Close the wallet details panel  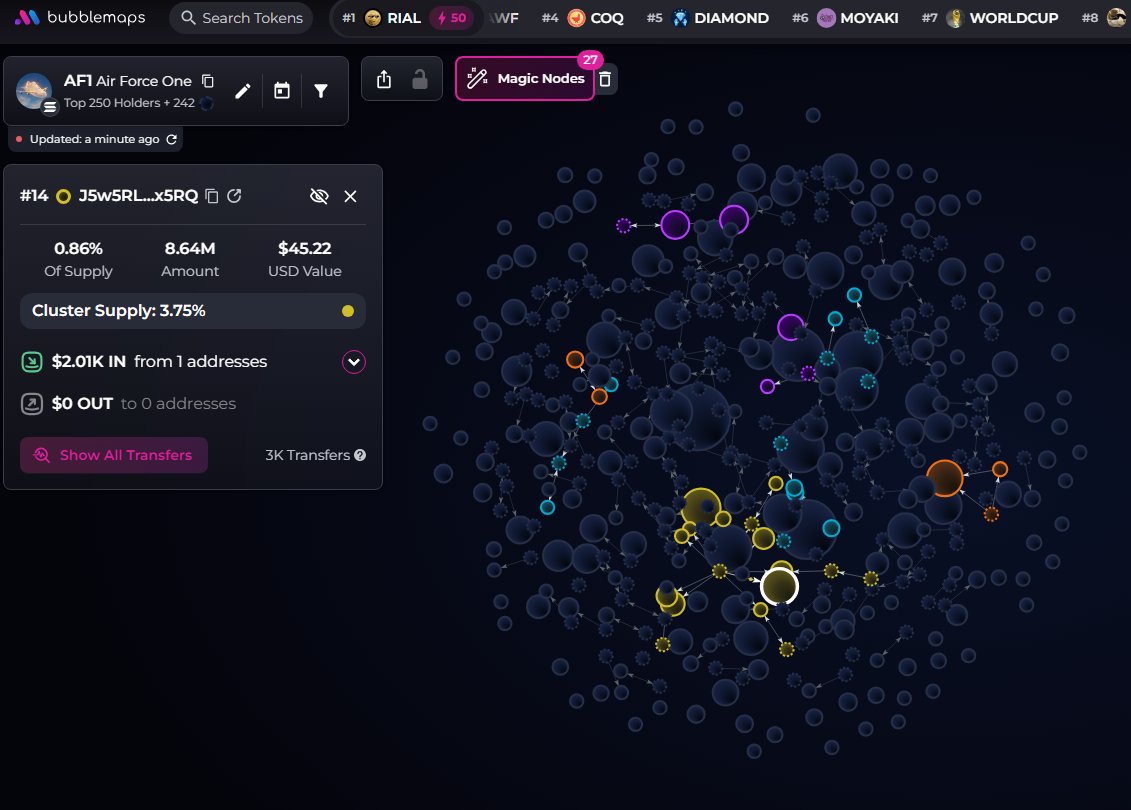coord(351,196)
